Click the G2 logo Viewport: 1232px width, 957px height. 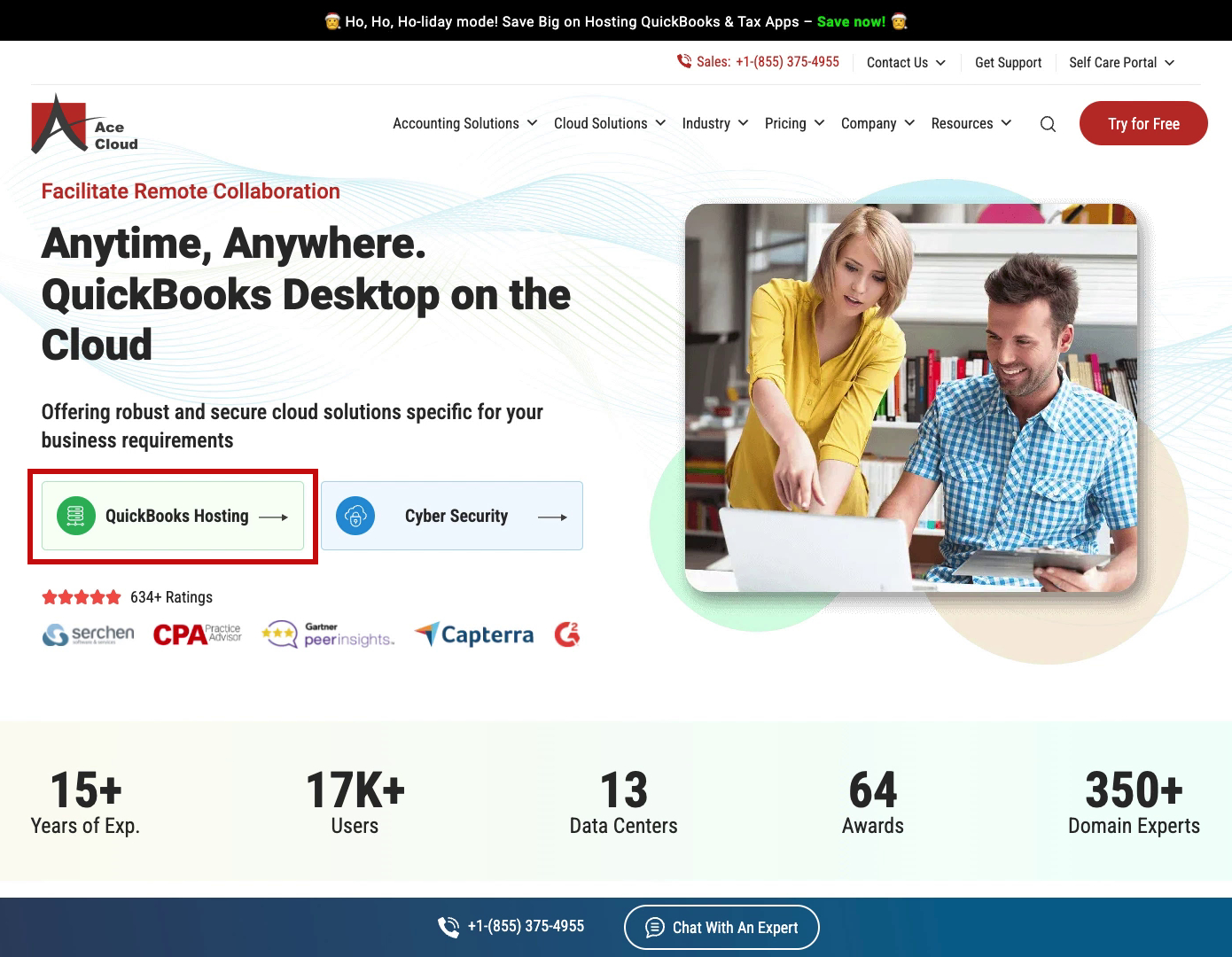567,634
